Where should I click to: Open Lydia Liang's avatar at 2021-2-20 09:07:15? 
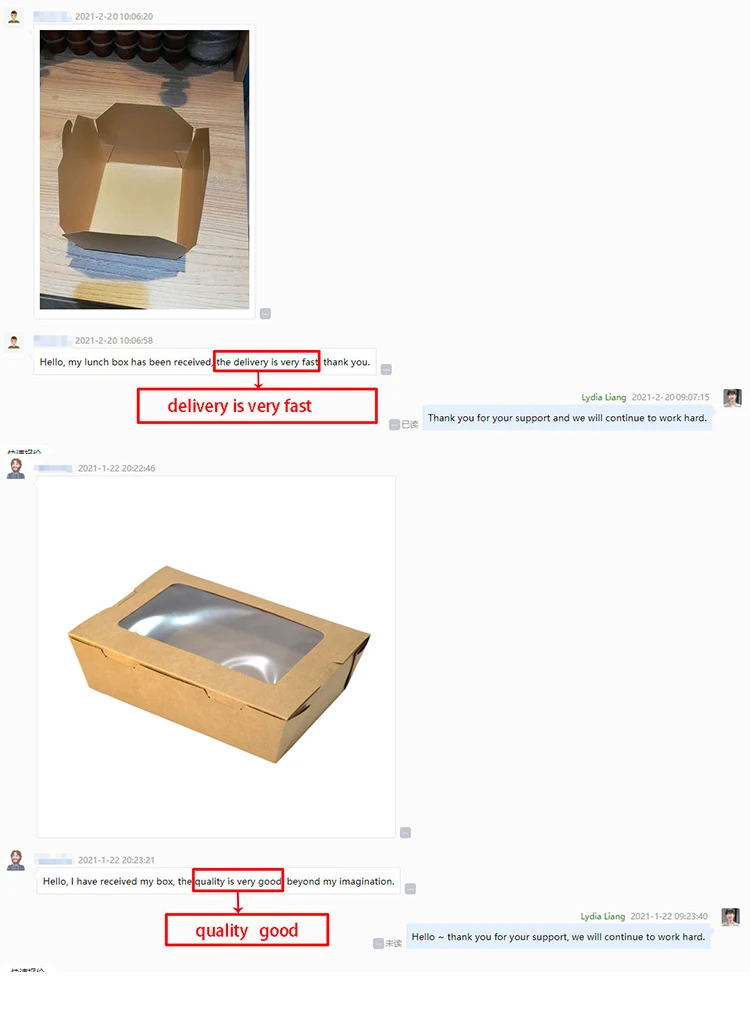(x=733, y=398)
